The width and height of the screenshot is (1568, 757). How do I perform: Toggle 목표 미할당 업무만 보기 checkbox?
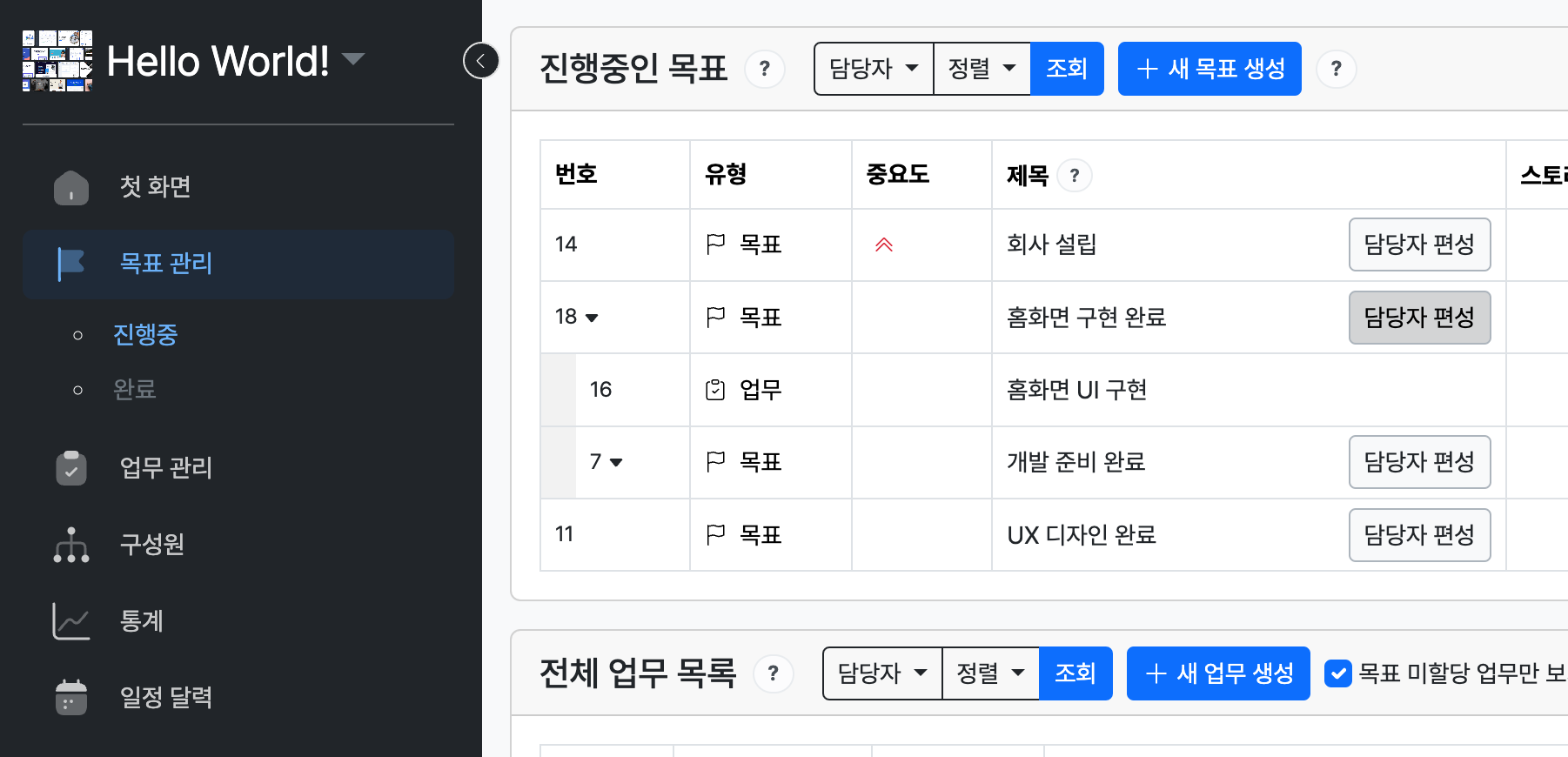tap(1337, 673)
